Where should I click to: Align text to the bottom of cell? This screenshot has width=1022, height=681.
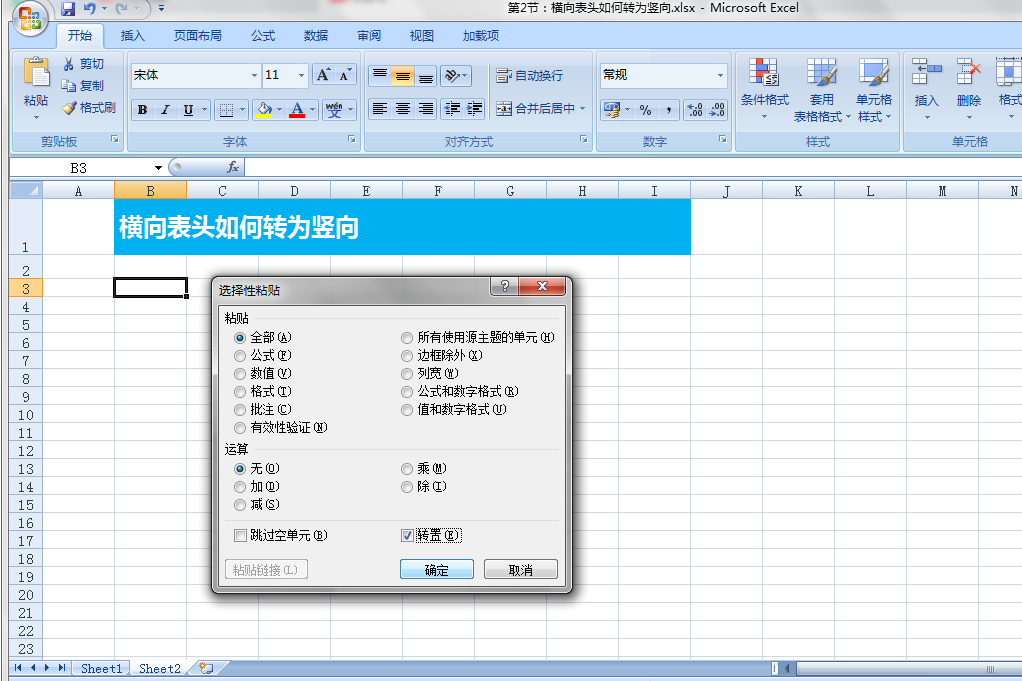click(x=426, y=76)
